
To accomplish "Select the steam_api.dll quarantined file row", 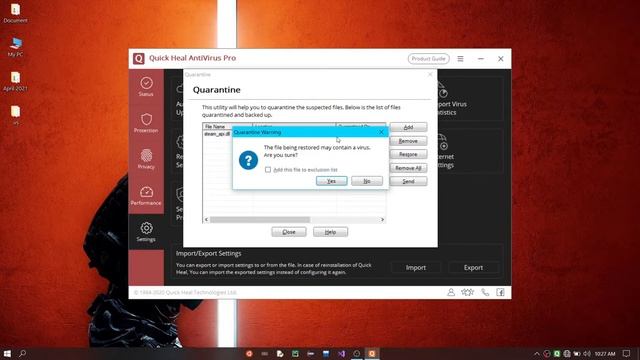I will point(218,134).
